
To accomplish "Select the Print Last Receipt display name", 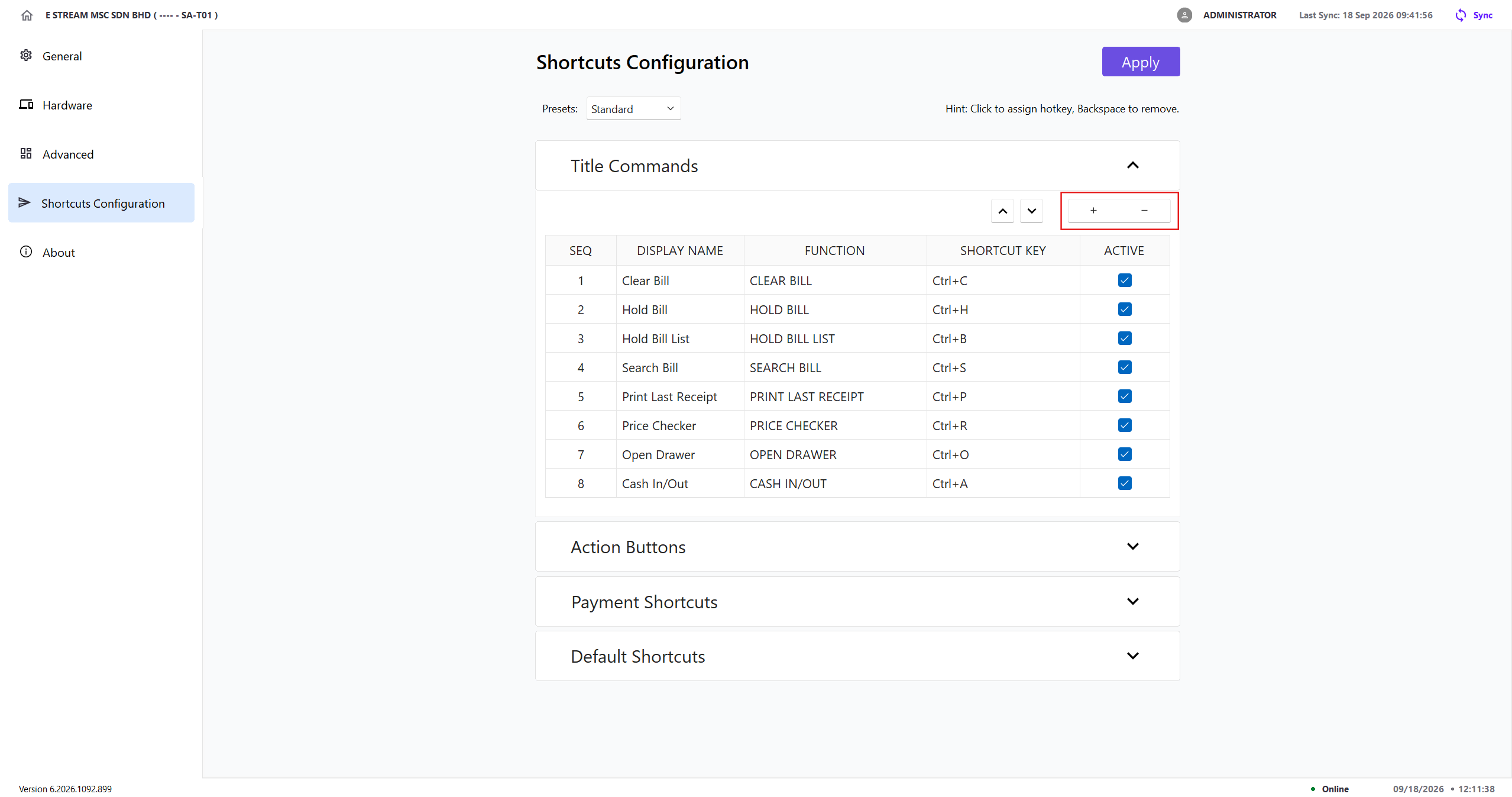I will tap(680, 396).
